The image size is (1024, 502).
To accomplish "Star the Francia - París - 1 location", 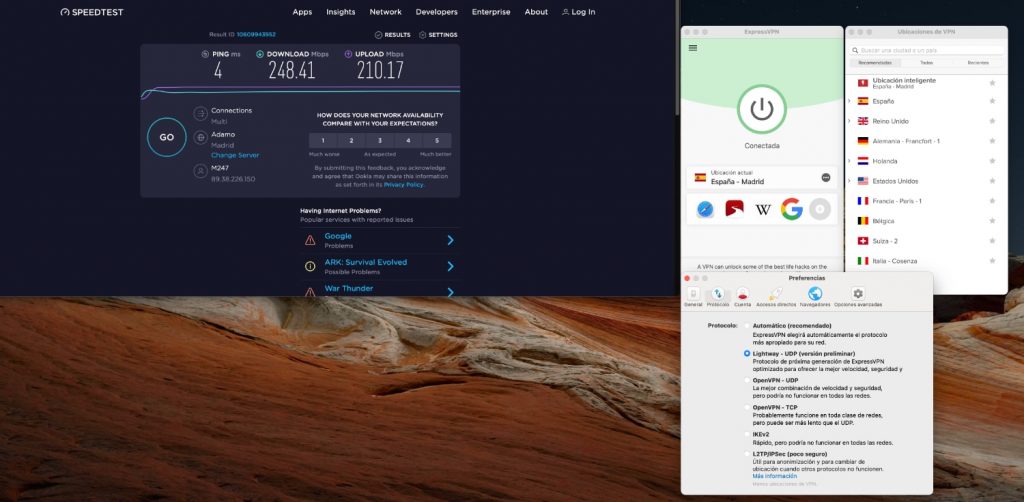I will [x=992, y=201].
